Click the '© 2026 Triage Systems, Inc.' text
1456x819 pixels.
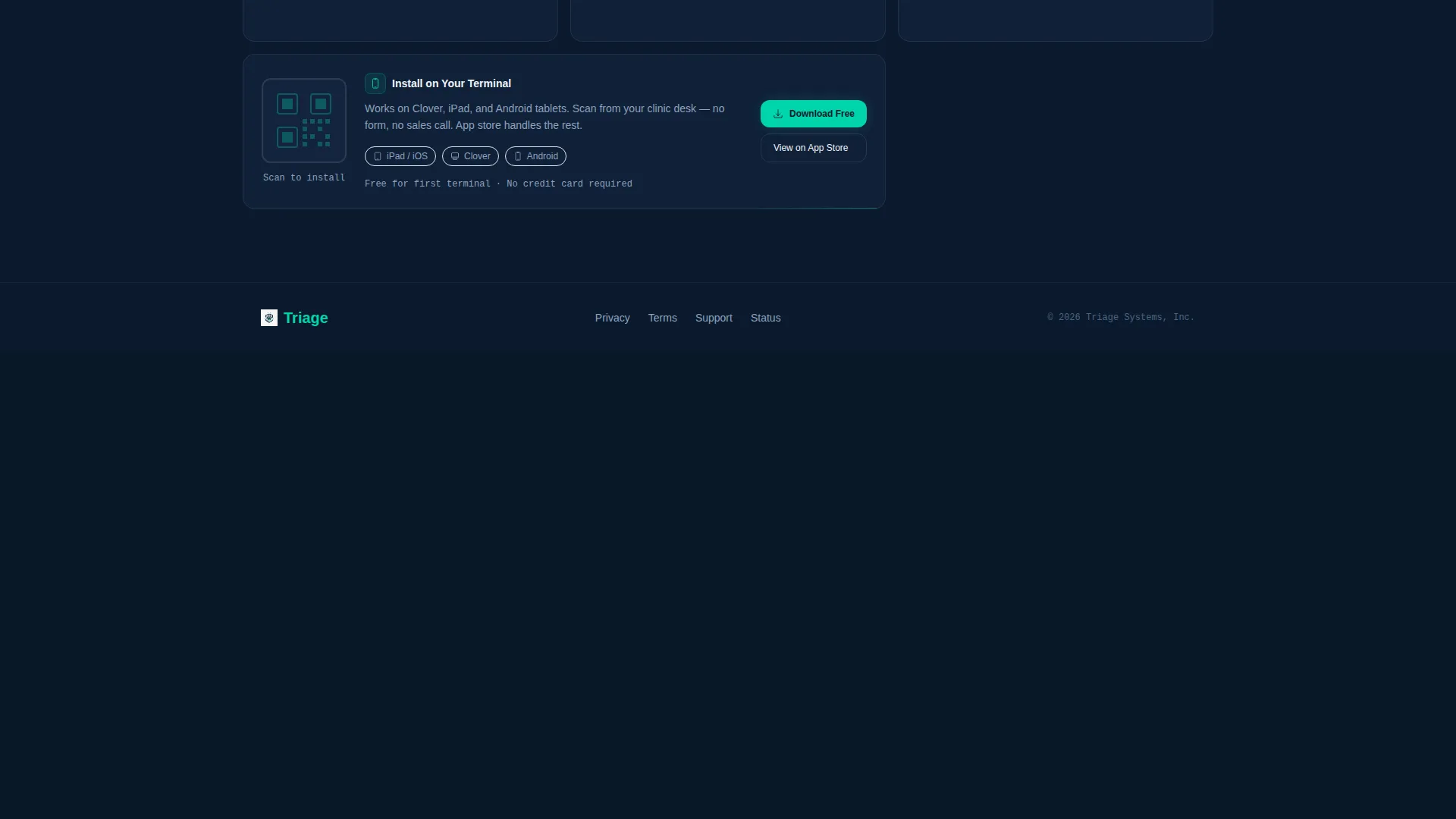tap(1121, 317)
